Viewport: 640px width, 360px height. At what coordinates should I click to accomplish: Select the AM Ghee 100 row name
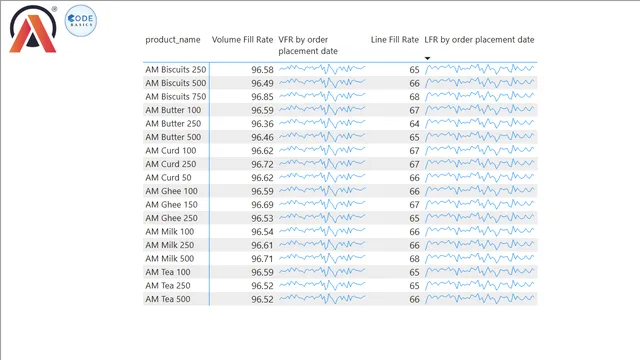coord(171,191)
